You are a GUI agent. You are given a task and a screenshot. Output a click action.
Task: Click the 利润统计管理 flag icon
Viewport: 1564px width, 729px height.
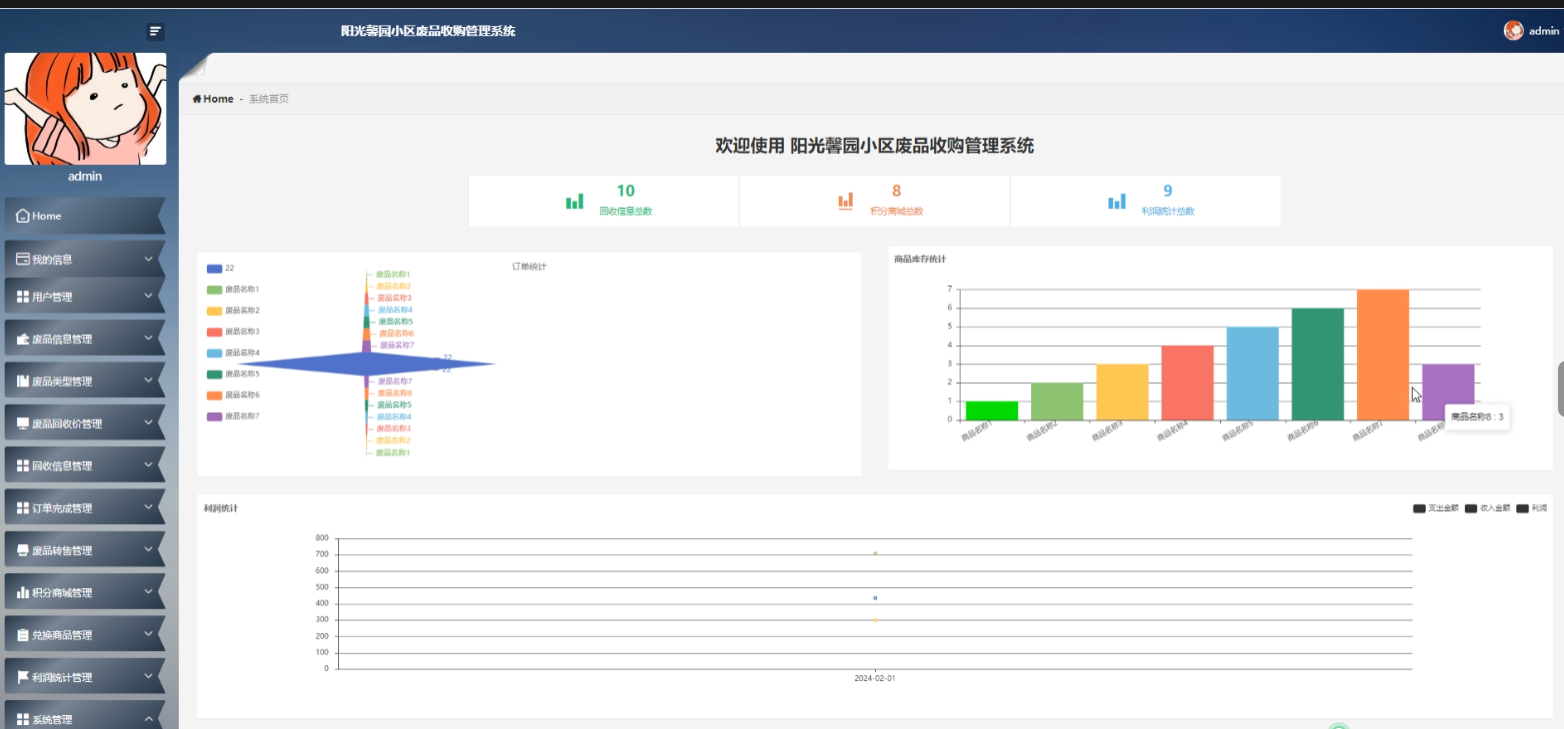click(x=23, y=677)
